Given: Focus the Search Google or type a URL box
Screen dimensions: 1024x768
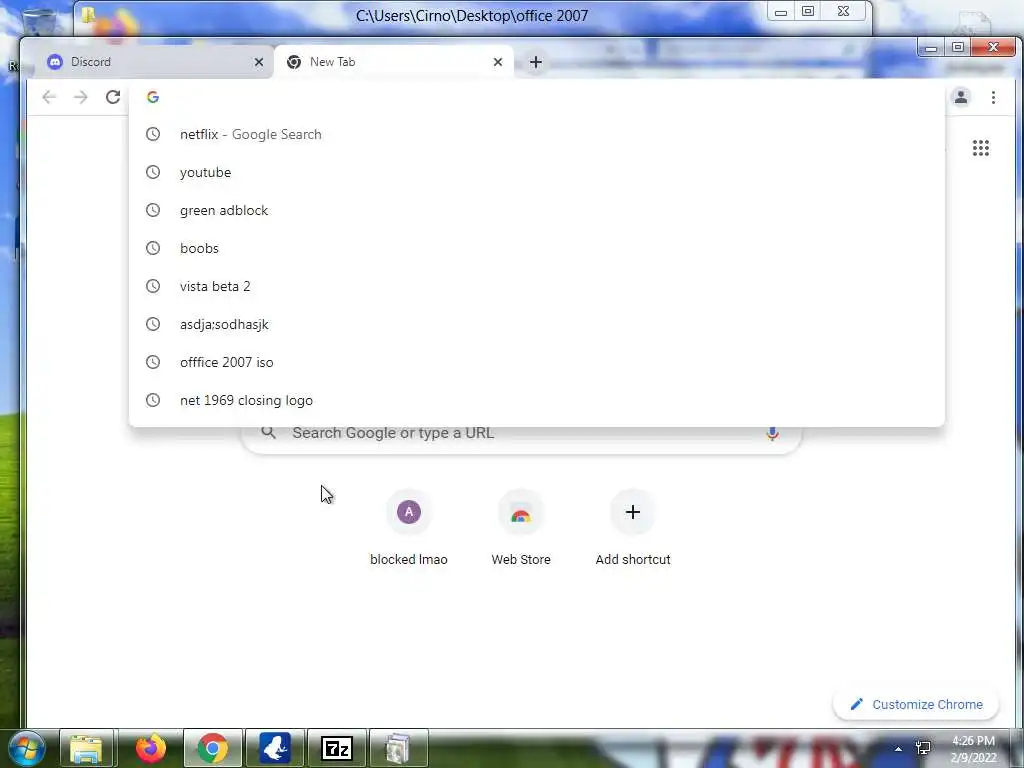Looking at the screenshot, I should coord(521,433).
